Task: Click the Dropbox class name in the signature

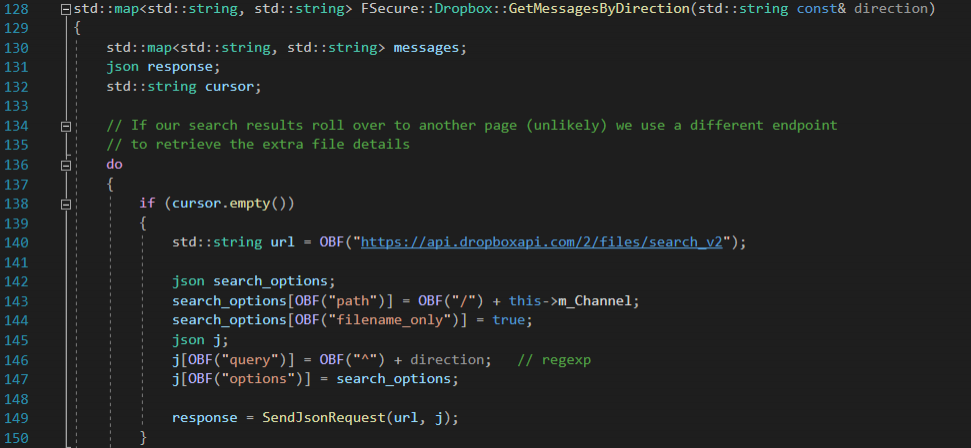Action: click(x=463, y=9)
